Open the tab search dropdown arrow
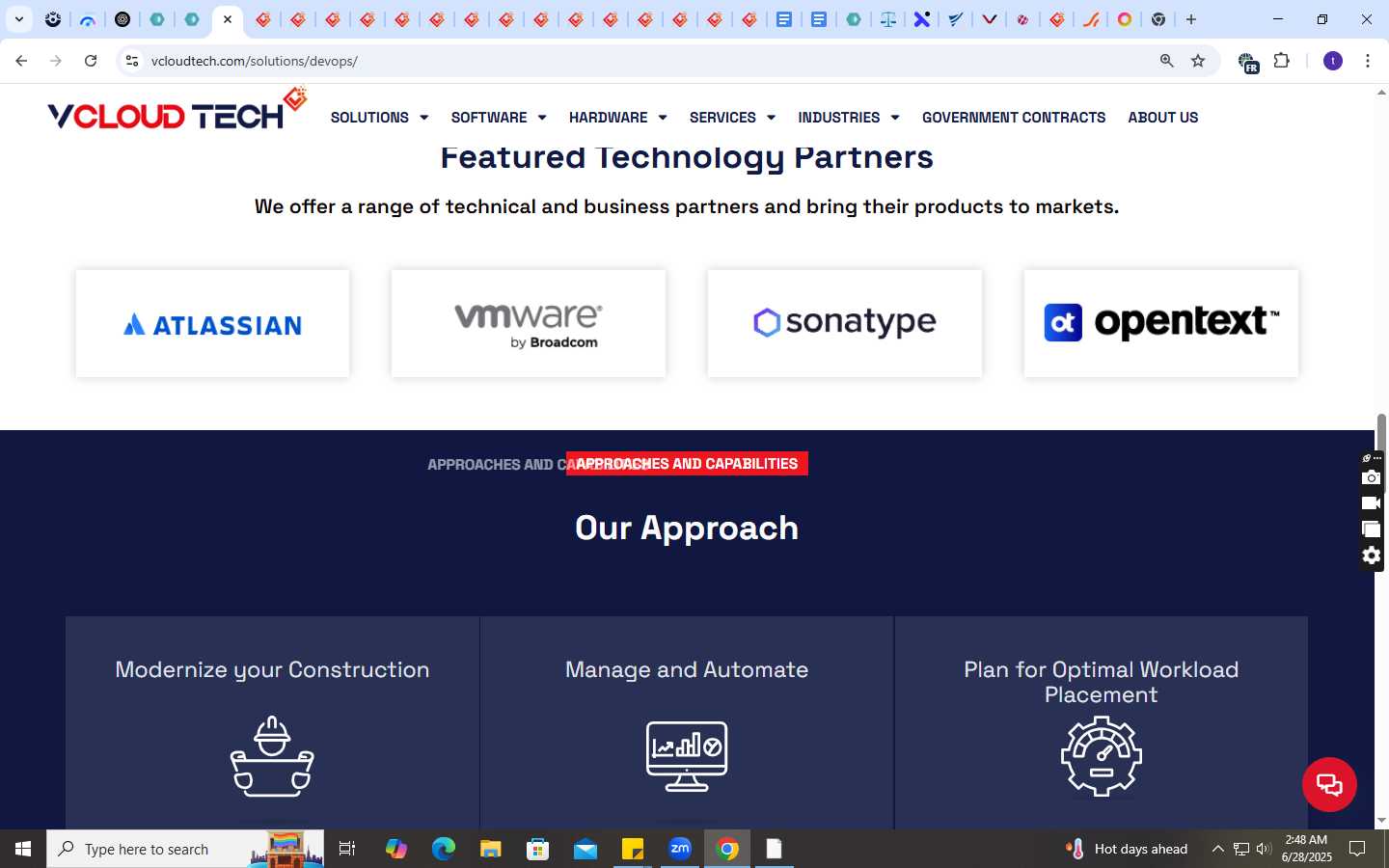Viewport: 1389px width, 868px height. tap(18, 19)
